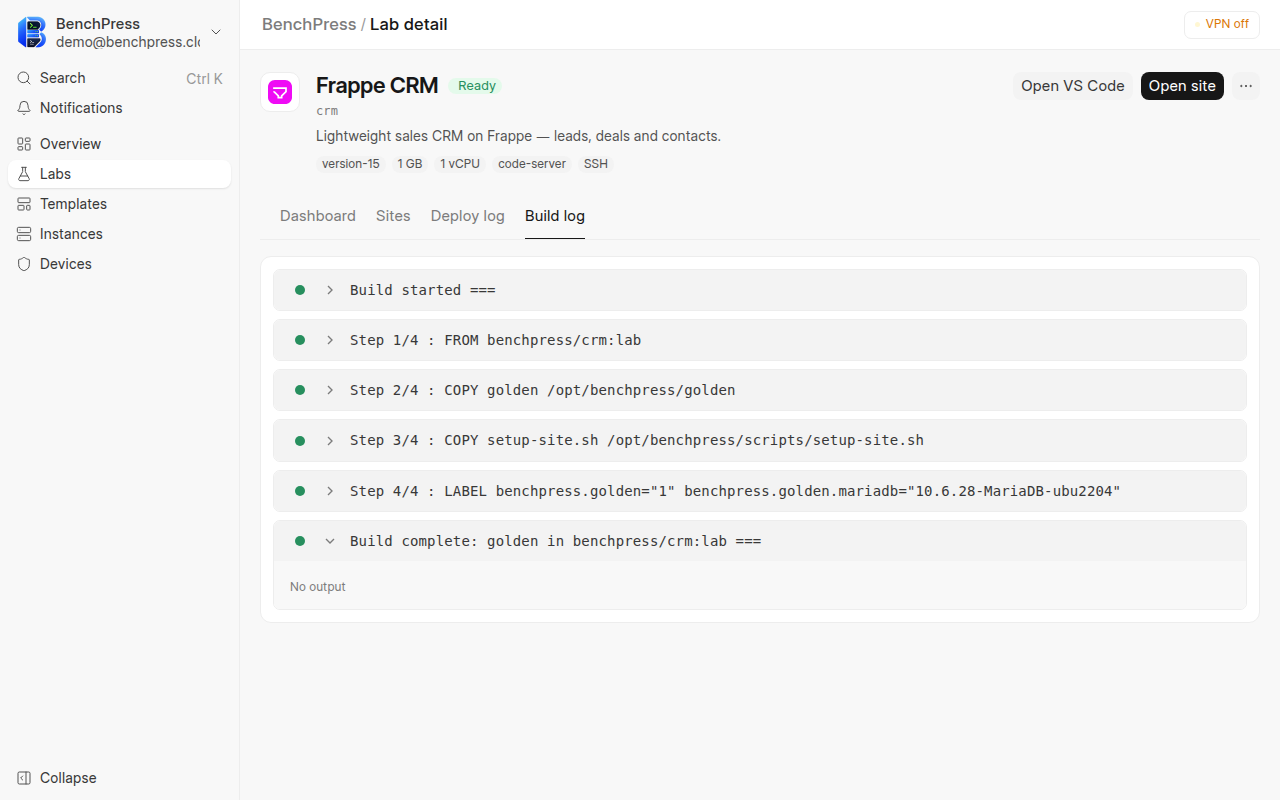Image resolution: width=1280 pixels, height=800 pixels.
Task: Open Instances in the sidebar
Action: pos(120,234)
